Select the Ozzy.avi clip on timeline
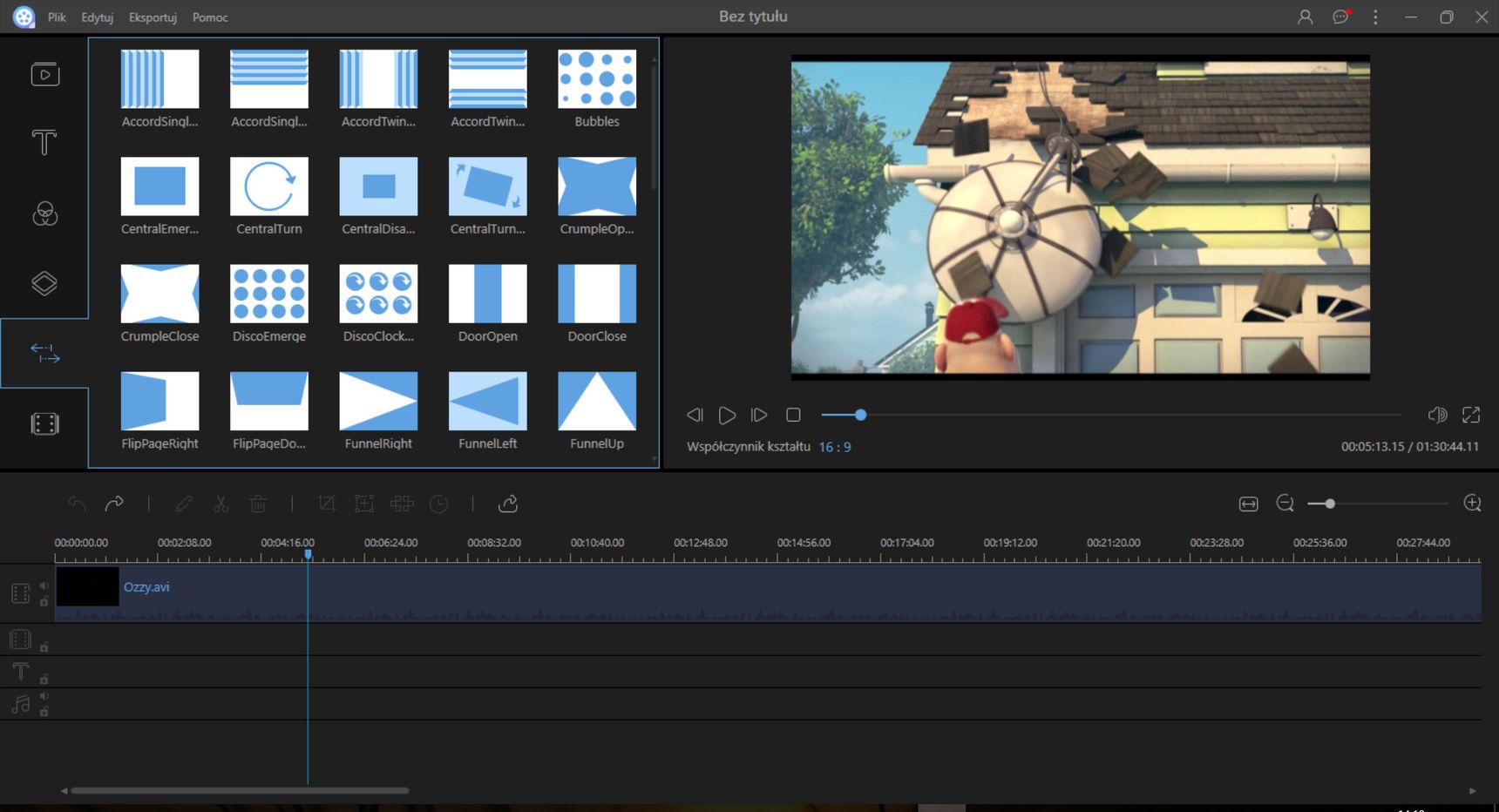The width and height of the screenshot is (1499, 812). click(768, 592)
